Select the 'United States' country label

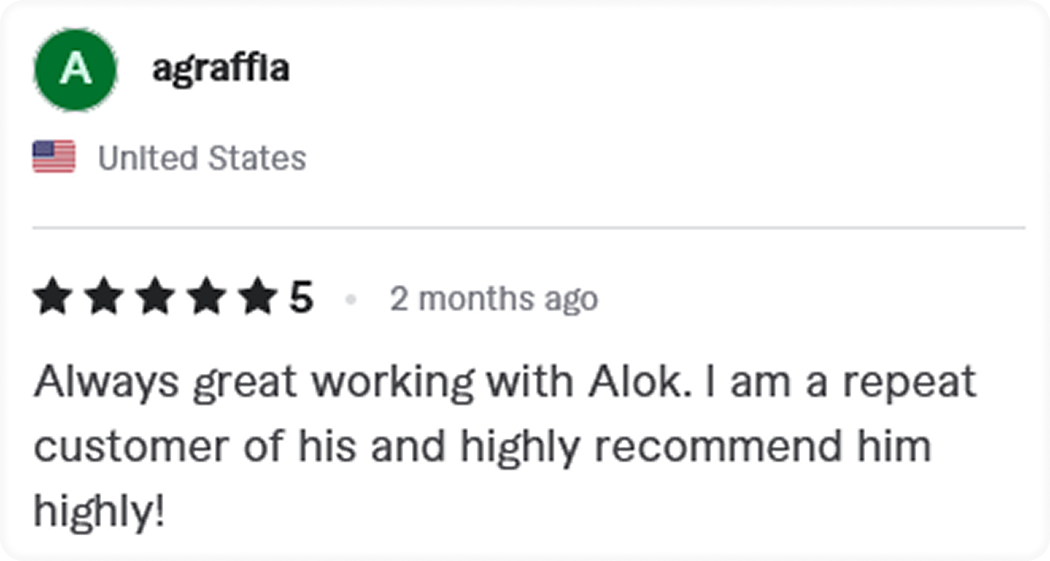click(202, 158)
